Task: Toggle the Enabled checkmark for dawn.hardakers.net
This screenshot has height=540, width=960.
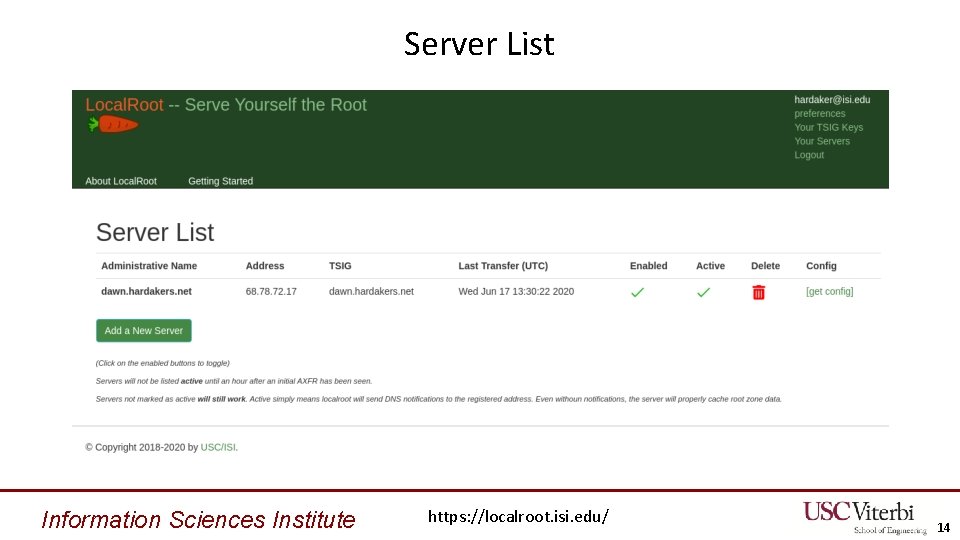Action: (x=637, y=293)
